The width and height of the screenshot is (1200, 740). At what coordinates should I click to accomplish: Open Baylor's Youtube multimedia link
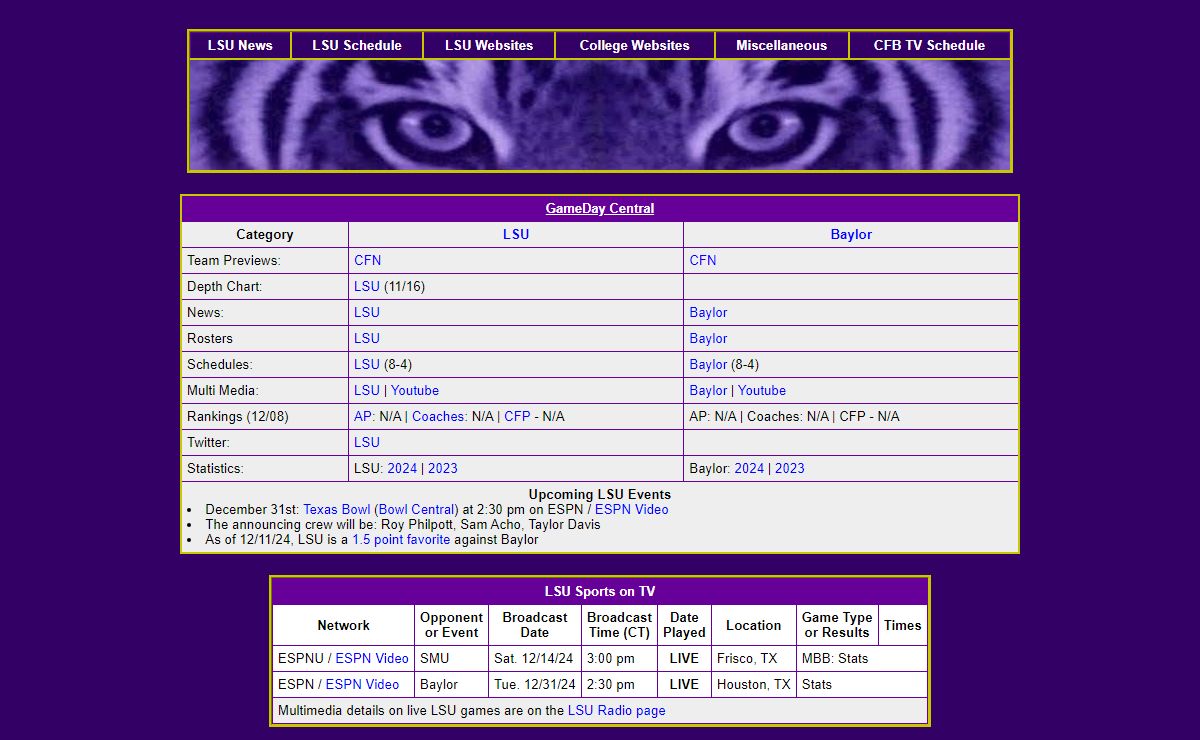point(762,391)
